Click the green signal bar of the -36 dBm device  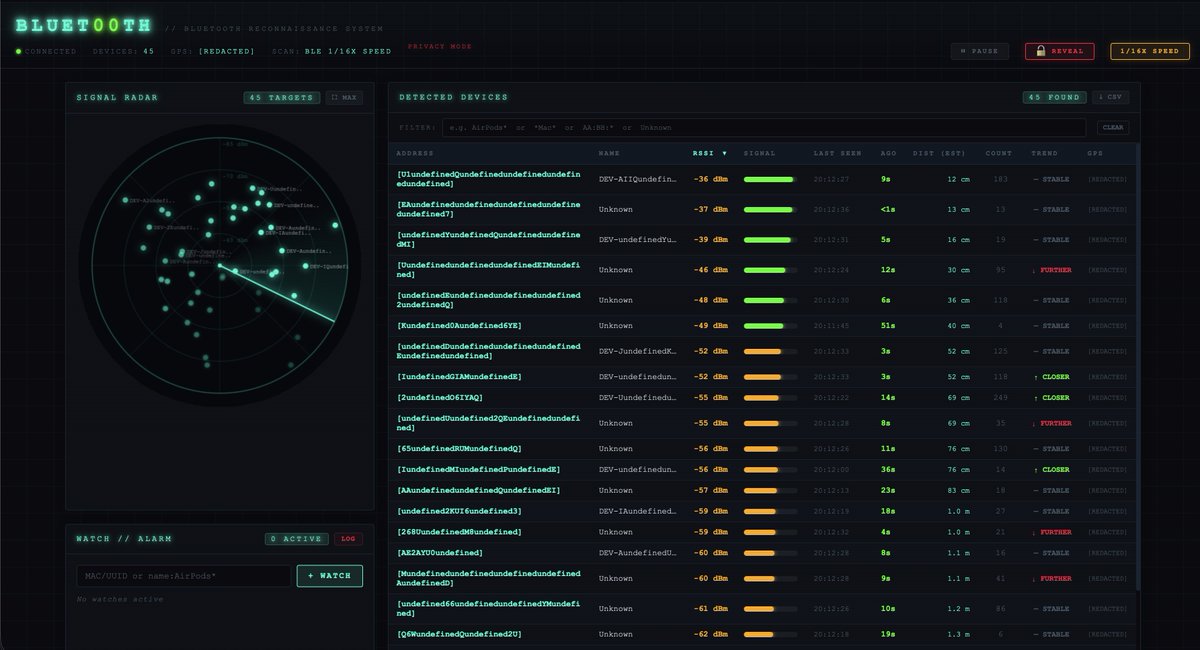(x=770, y=181)
